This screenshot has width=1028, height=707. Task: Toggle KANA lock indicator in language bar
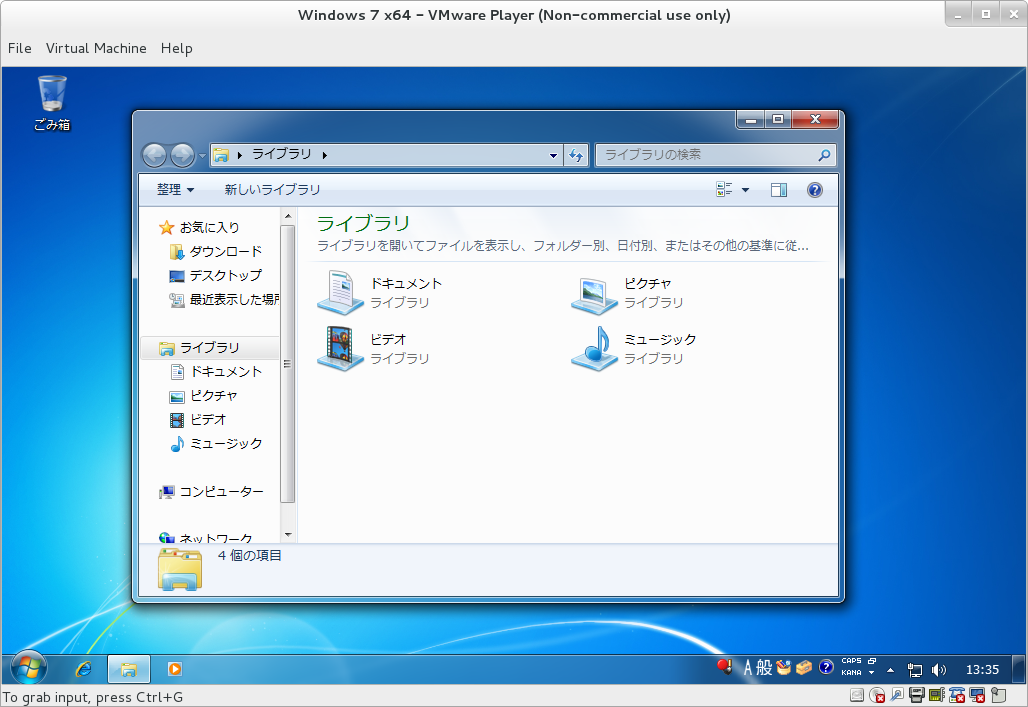[x=851, y=673]
